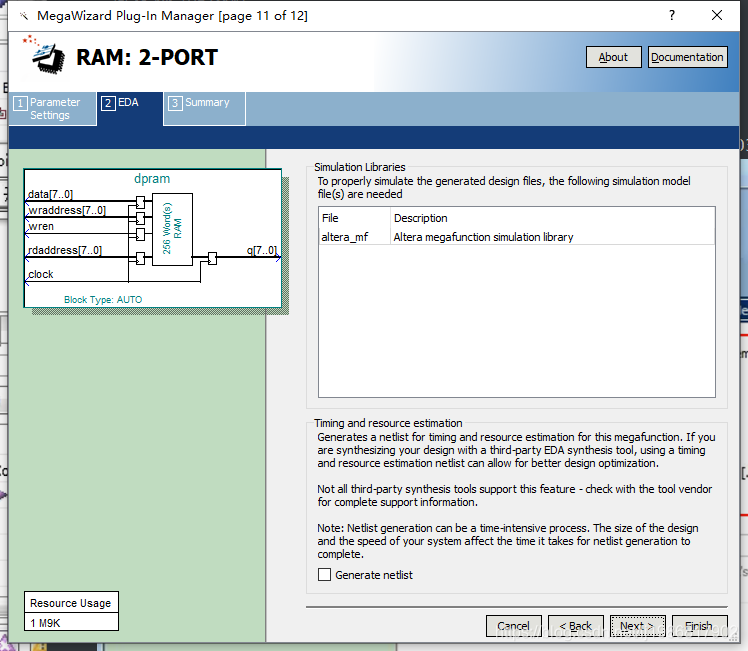Screen dimensions: 748x651
Task: Click the wizard wand icon in title bar
Action: (x=24, y=16)
